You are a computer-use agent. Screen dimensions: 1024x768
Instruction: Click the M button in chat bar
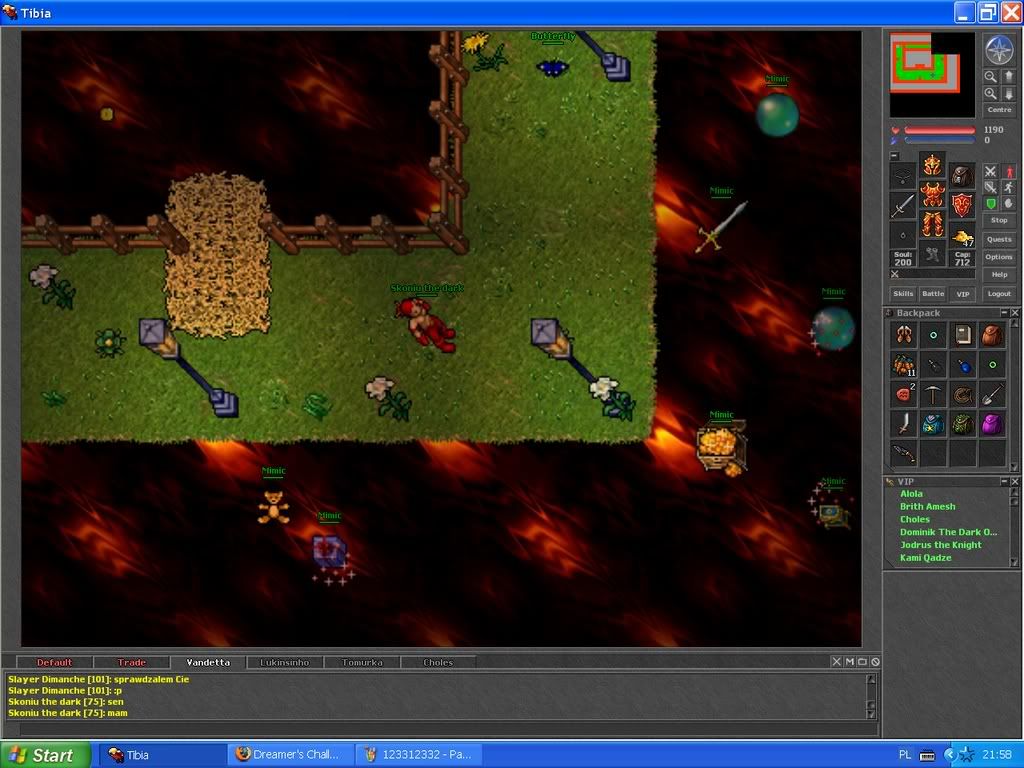click(850, 662)
